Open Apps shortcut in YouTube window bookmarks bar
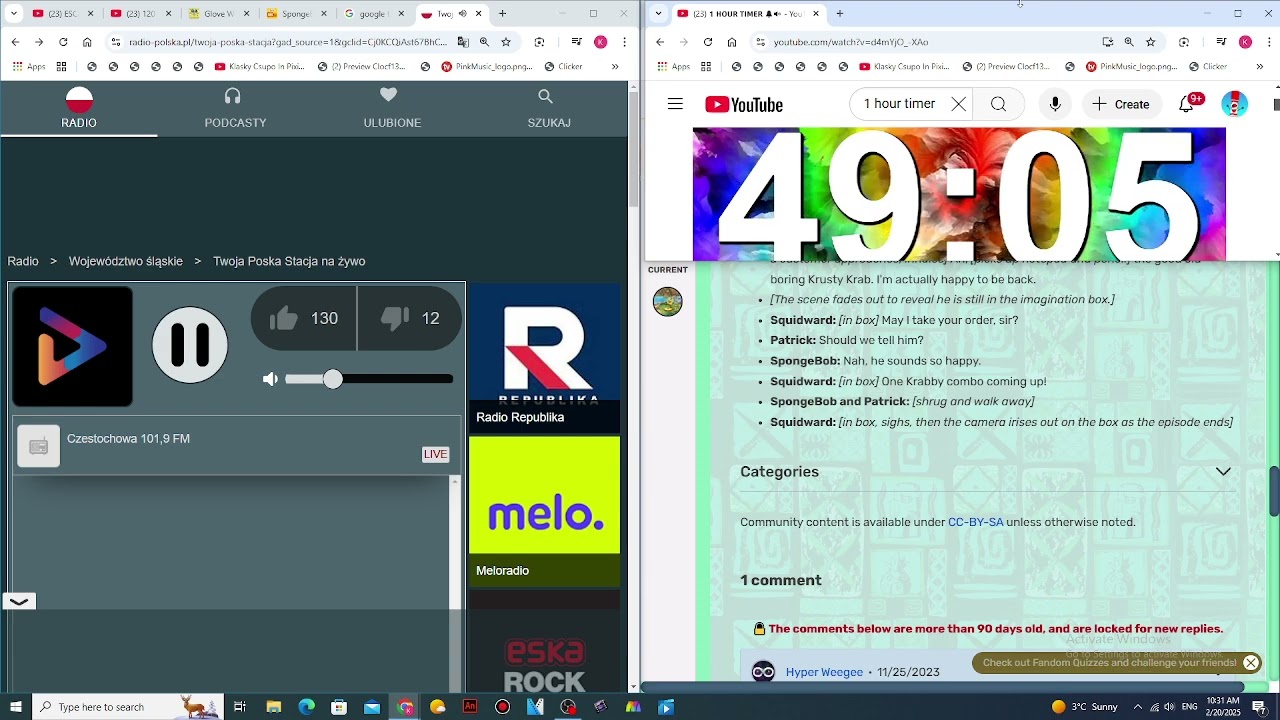 coord(674,67)
